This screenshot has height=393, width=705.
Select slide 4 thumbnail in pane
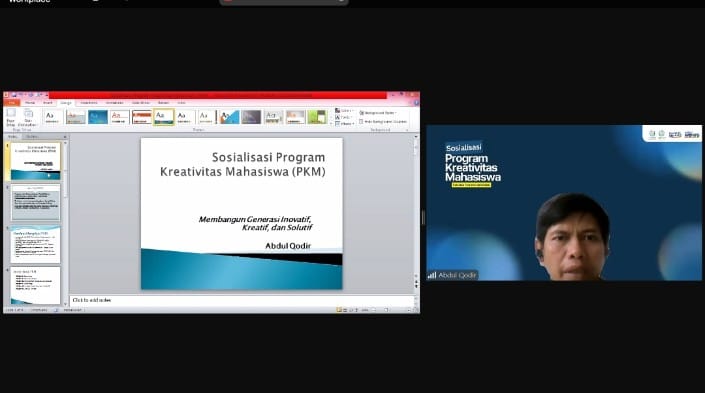coord(36,285)
